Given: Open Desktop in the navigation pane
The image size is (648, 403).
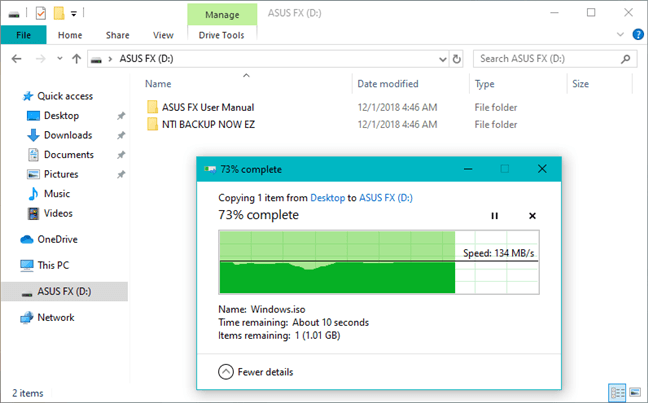Looking at the screenshot, I should click(61, 116).
